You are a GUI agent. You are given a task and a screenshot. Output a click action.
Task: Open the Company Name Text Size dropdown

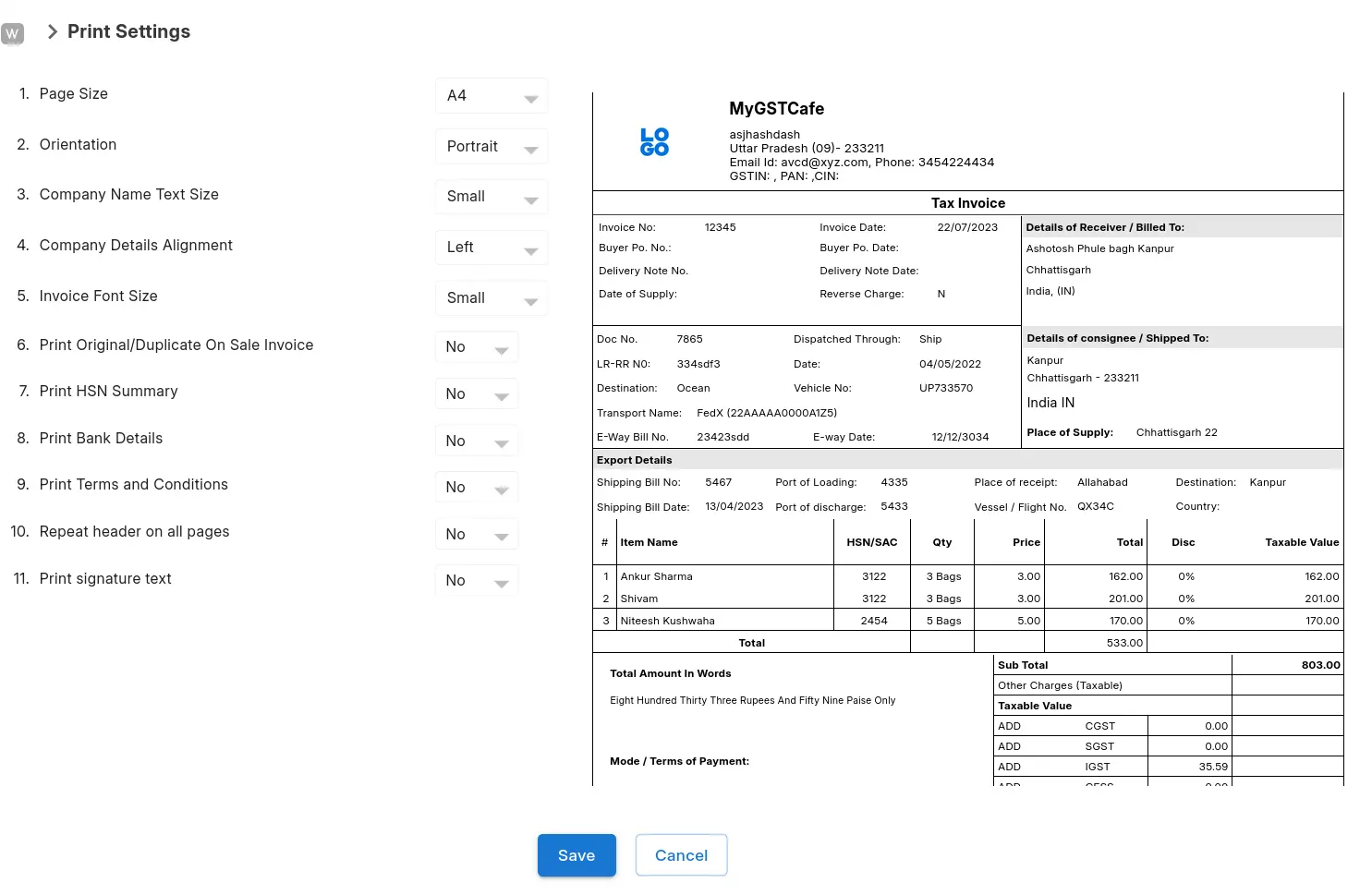[x=492, y=196]
